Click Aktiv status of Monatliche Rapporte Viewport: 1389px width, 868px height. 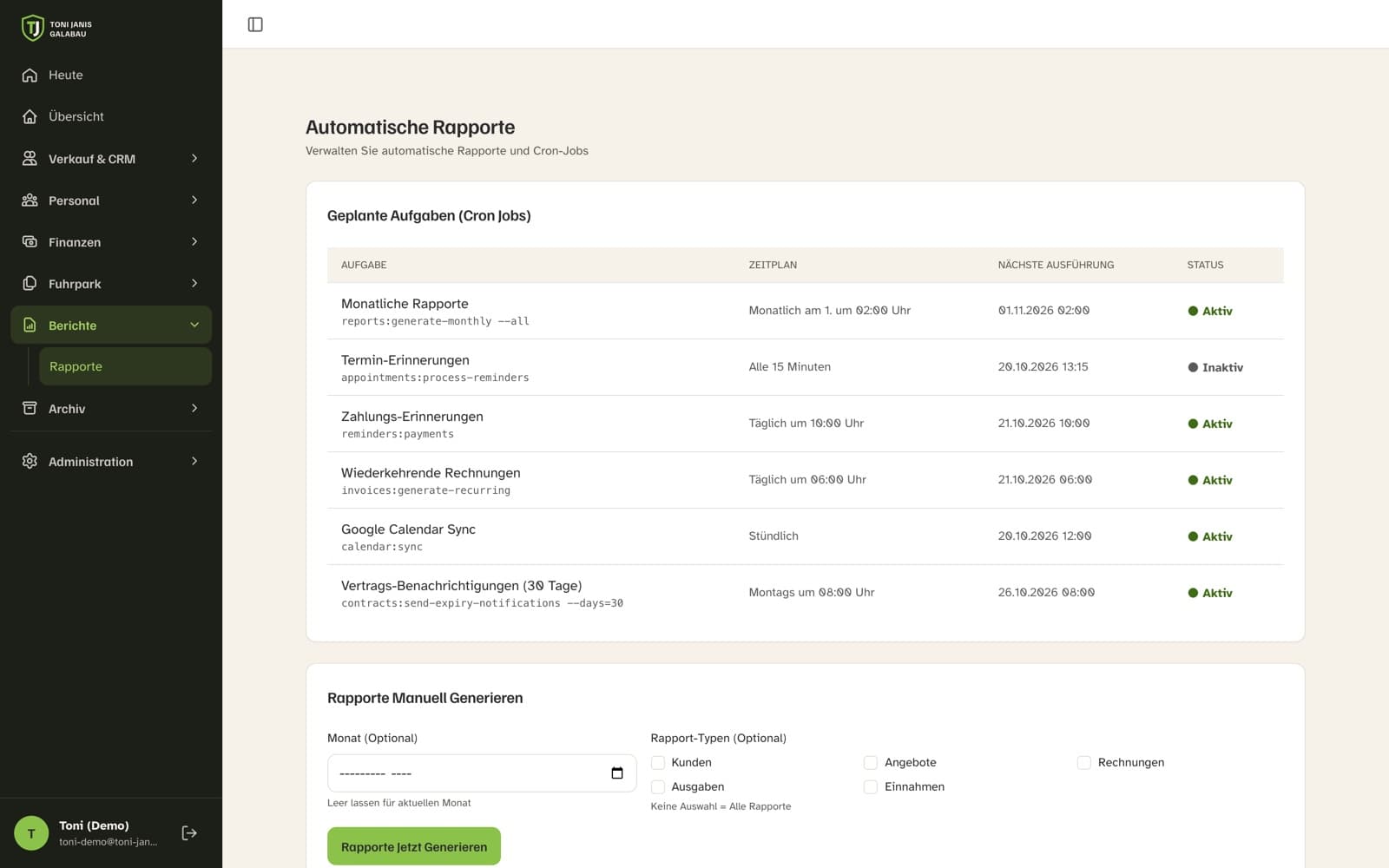click(x=1210, y=311)
